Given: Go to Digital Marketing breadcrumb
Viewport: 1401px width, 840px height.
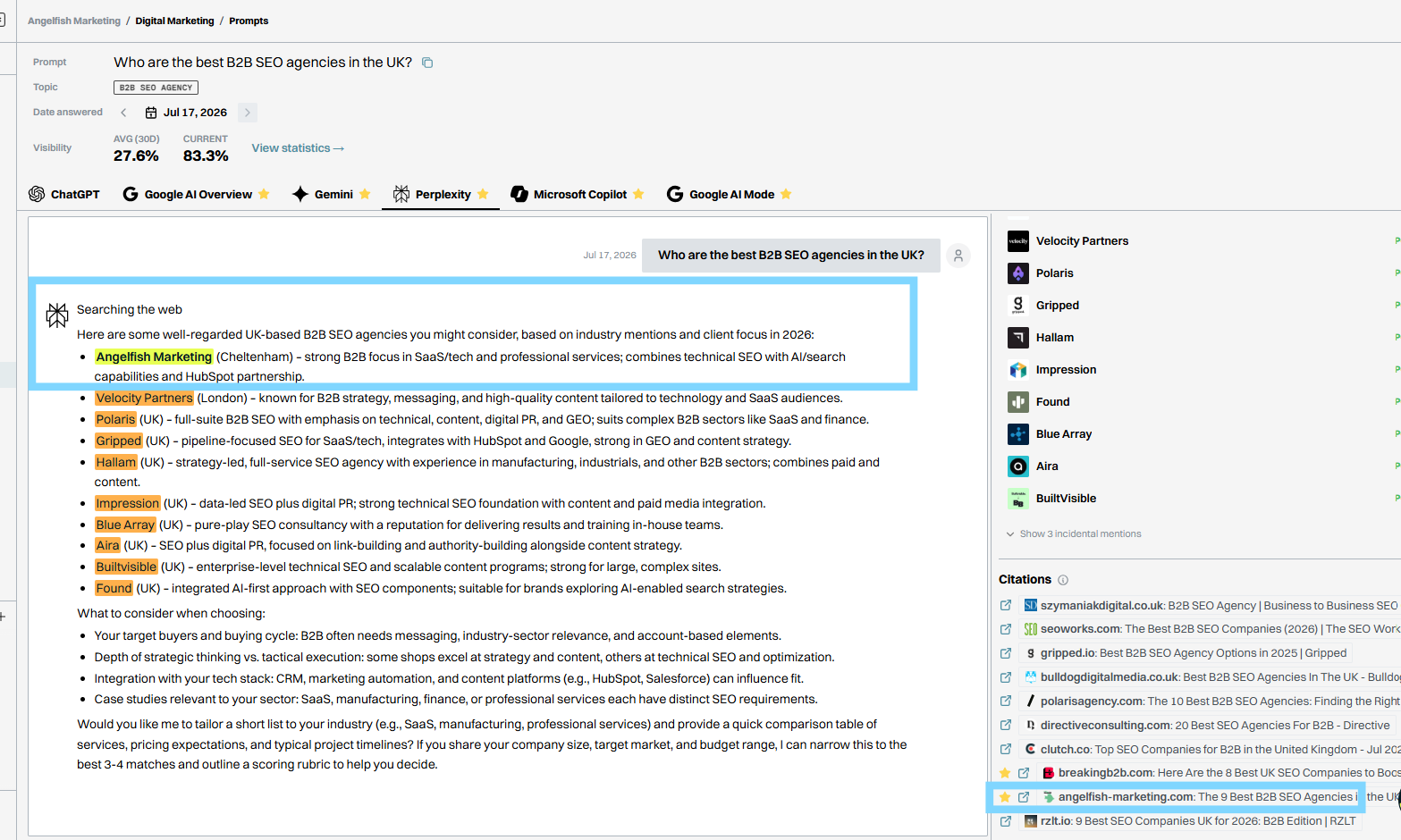Looking at the screenshot, I should click(175, 21).
